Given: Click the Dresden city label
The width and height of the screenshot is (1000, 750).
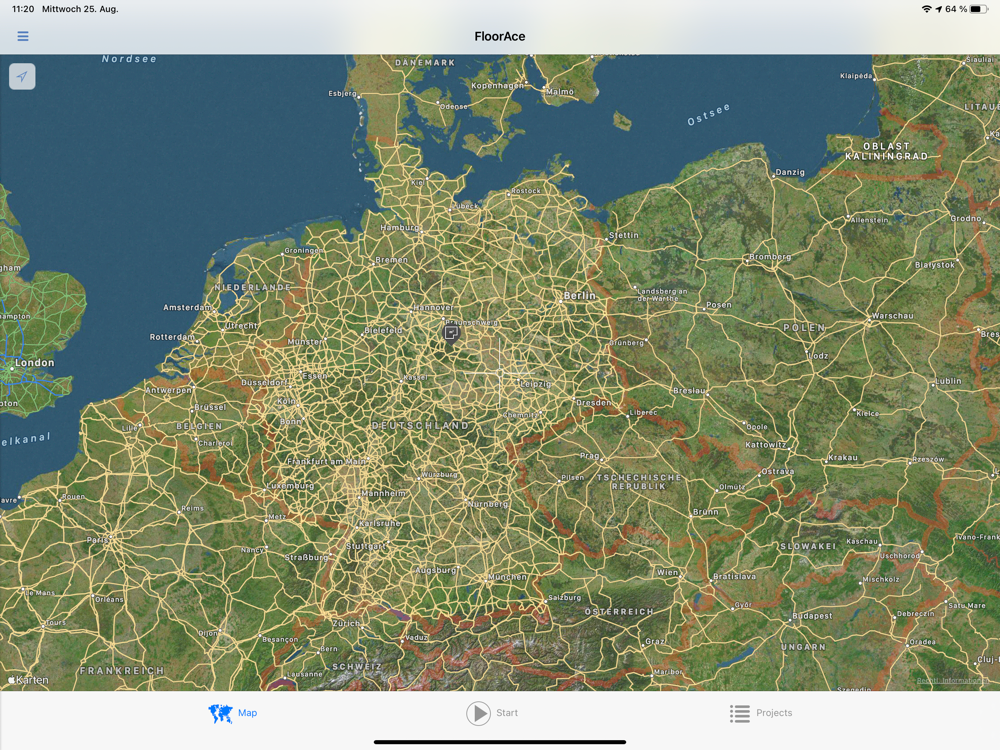Looking at the screenshot, I should pos(594,402).
